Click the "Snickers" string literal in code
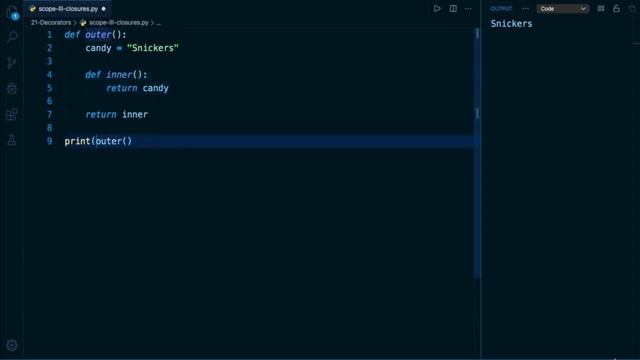The image size is (640, 360). click(x=153, y=48)
